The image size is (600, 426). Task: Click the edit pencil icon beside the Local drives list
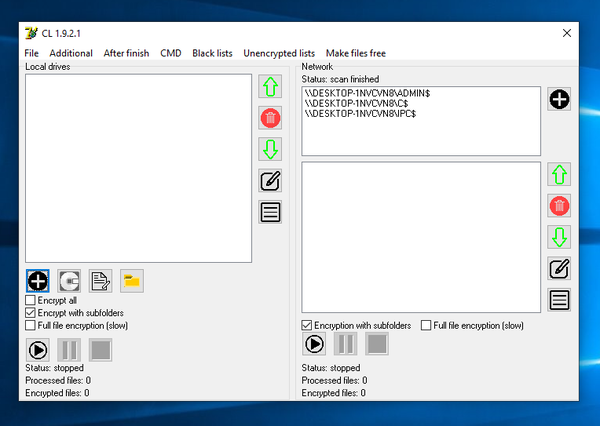click(x=270, y=181)
